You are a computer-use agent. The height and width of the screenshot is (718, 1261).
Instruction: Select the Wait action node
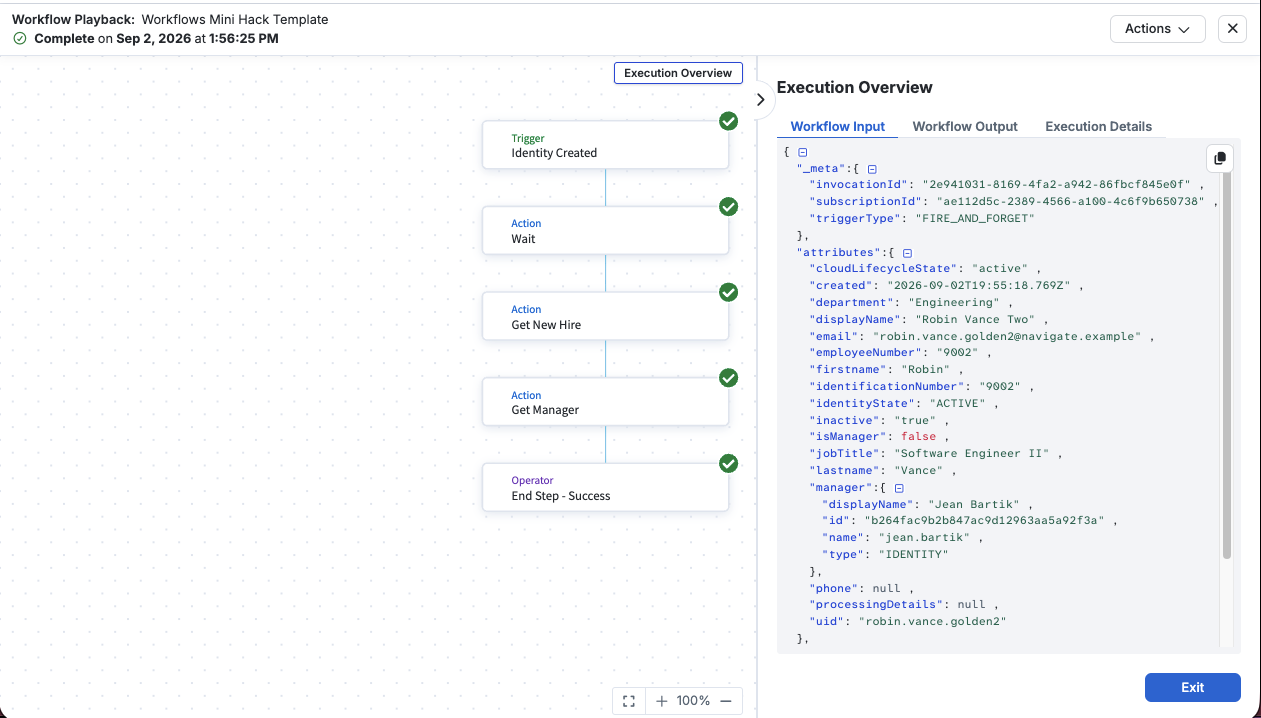point(605,231)
